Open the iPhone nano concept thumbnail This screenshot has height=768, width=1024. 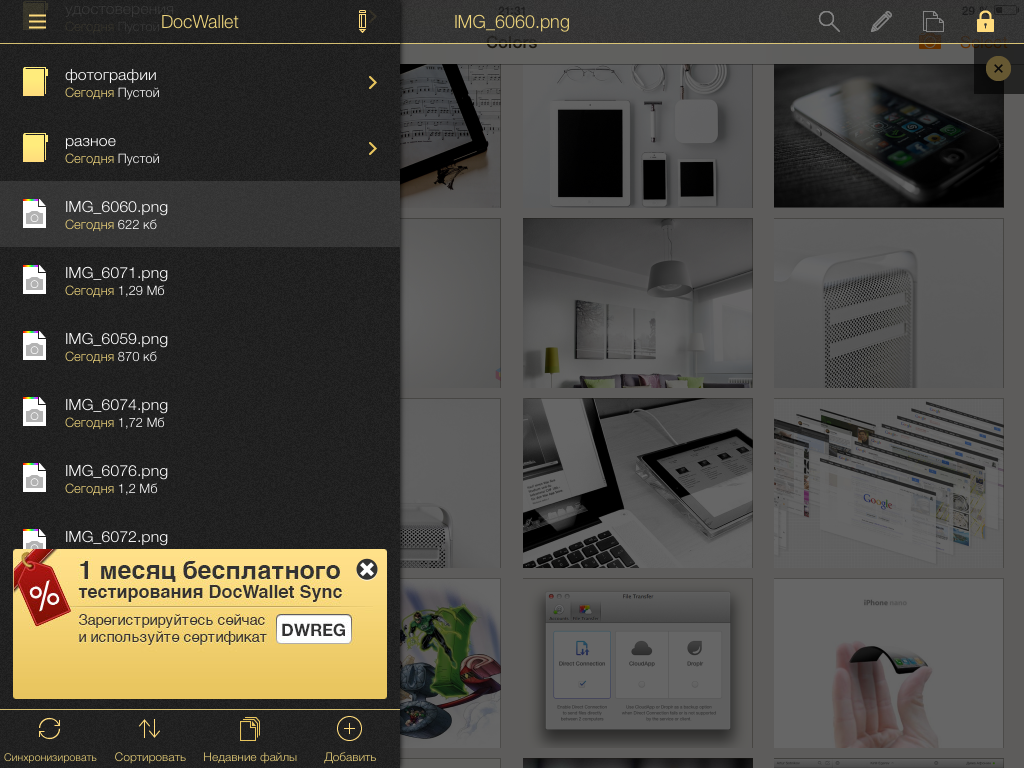pos(888,664)
